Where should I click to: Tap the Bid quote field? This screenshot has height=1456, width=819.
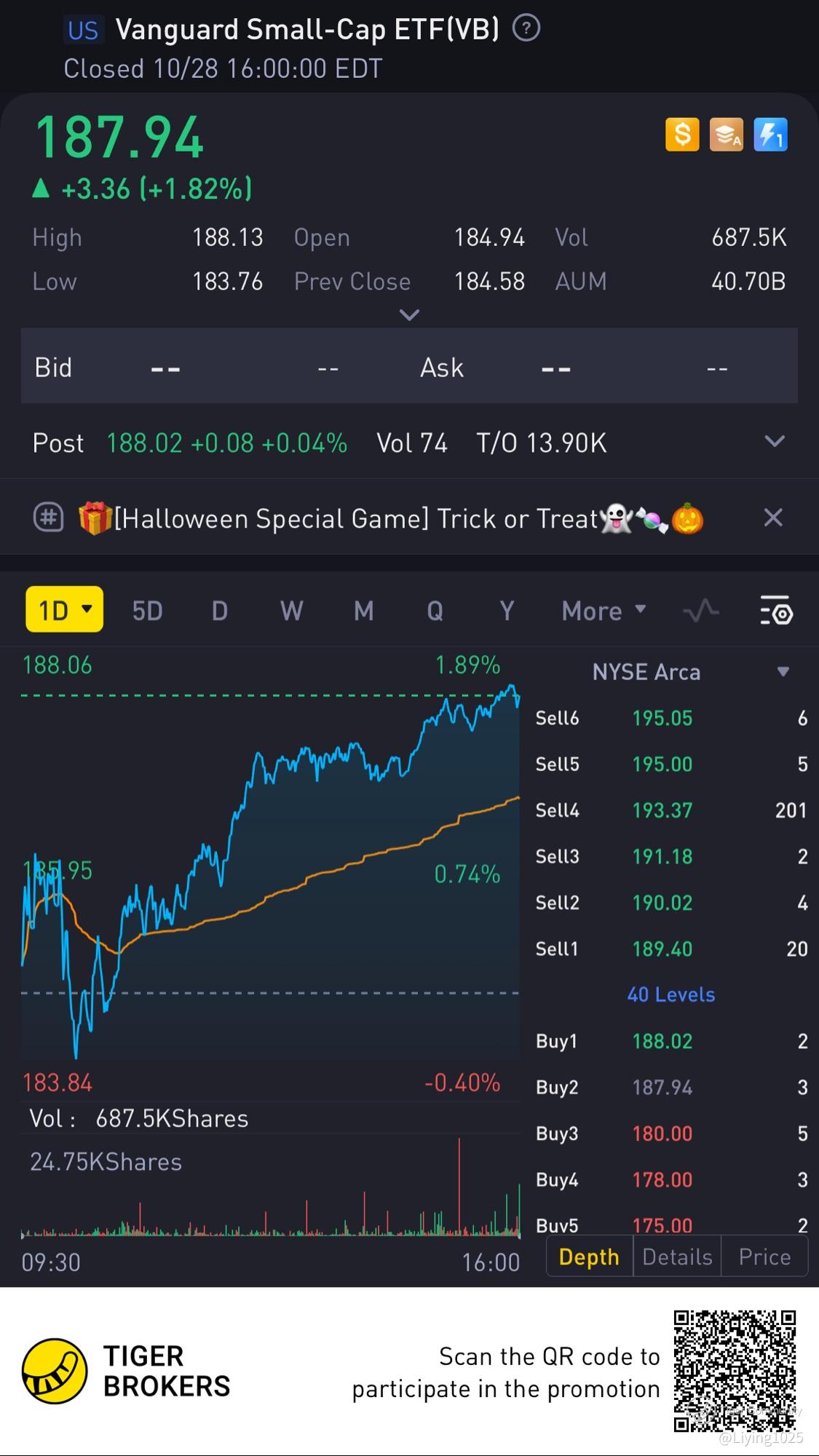[215, 367]
